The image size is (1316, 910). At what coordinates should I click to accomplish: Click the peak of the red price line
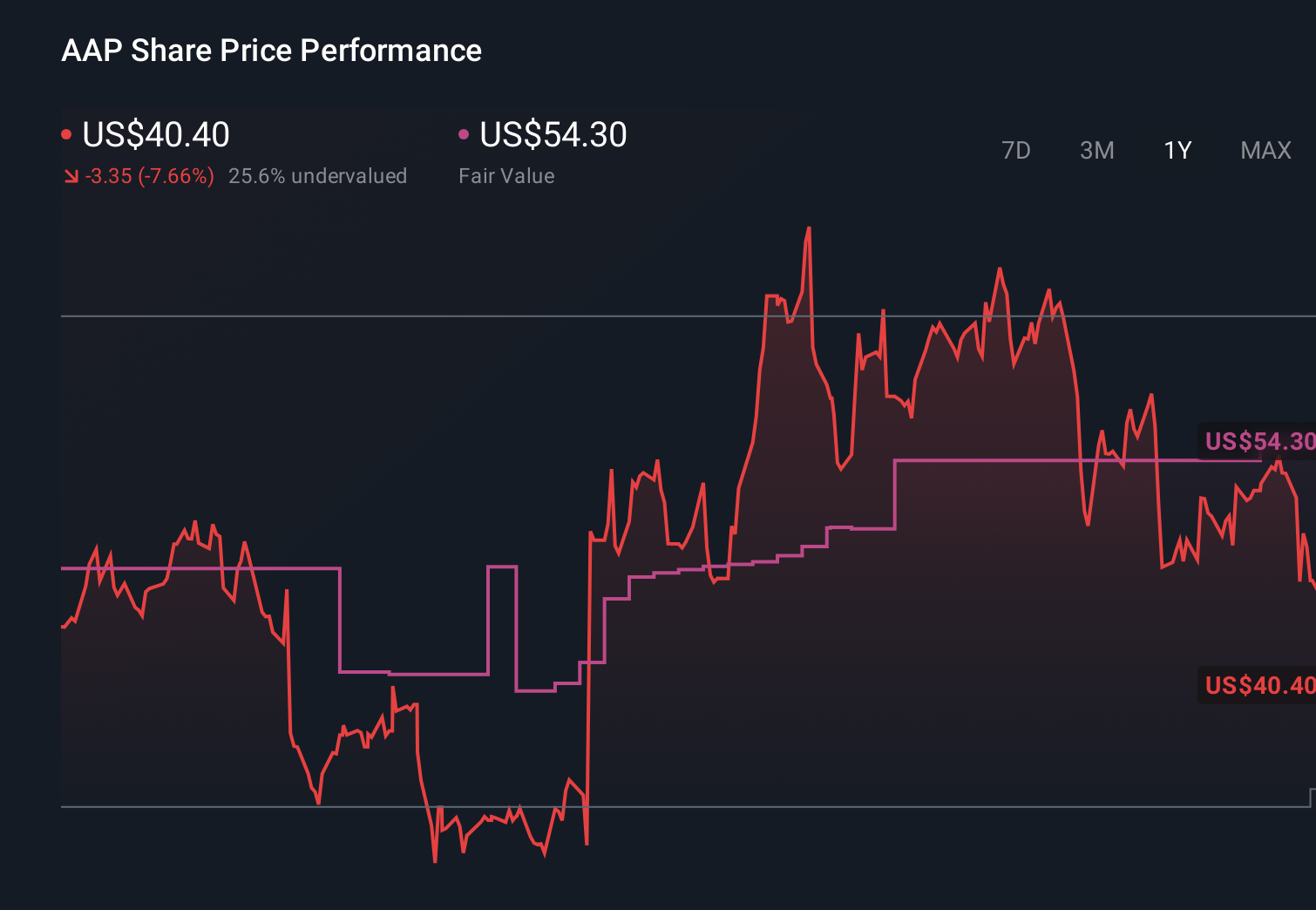[x=809, y=227]
